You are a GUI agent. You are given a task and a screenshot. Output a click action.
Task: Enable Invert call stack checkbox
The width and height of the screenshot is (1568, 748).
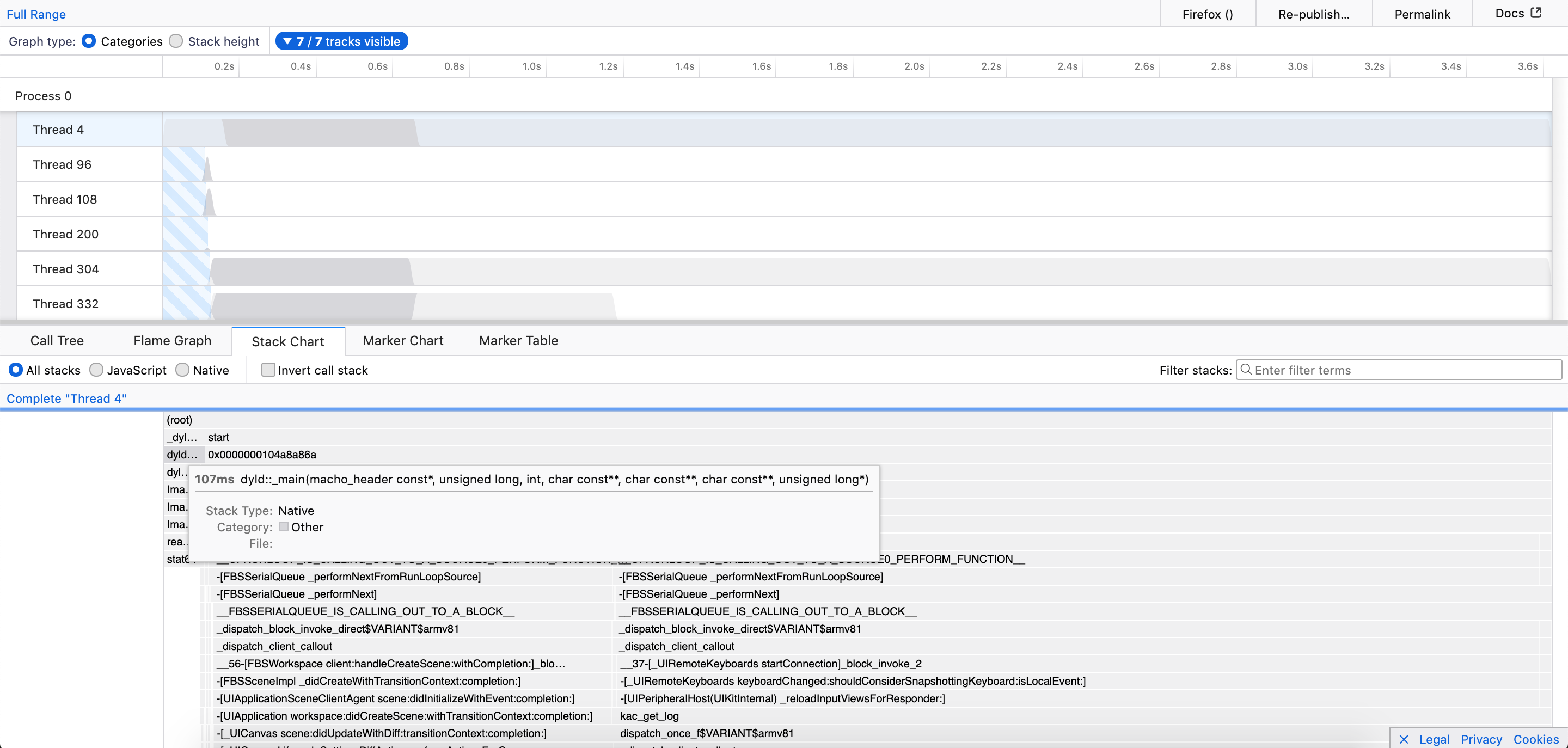pyautogui.click(x=268, y=370)
